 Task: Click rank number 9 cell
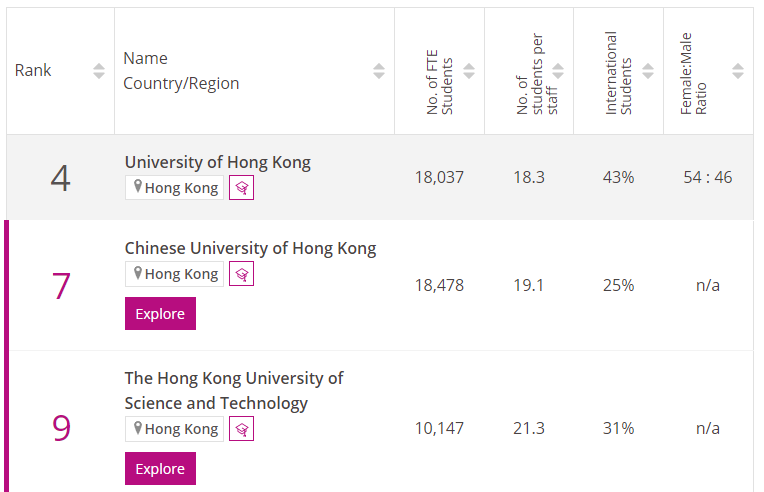pyautogui.click(x=61, y=427)
